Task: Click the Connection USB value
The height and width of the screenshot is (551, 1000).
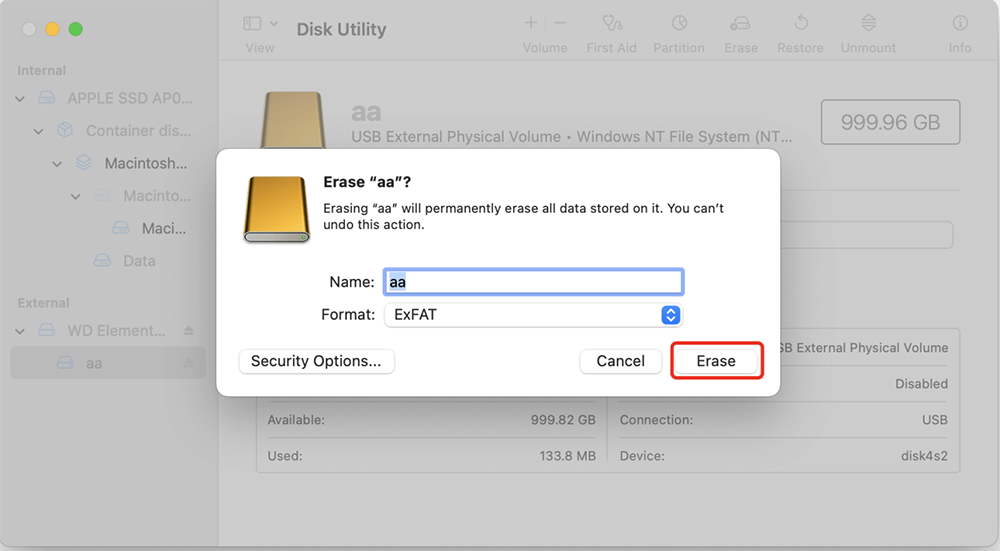Action: pos(934,420)
